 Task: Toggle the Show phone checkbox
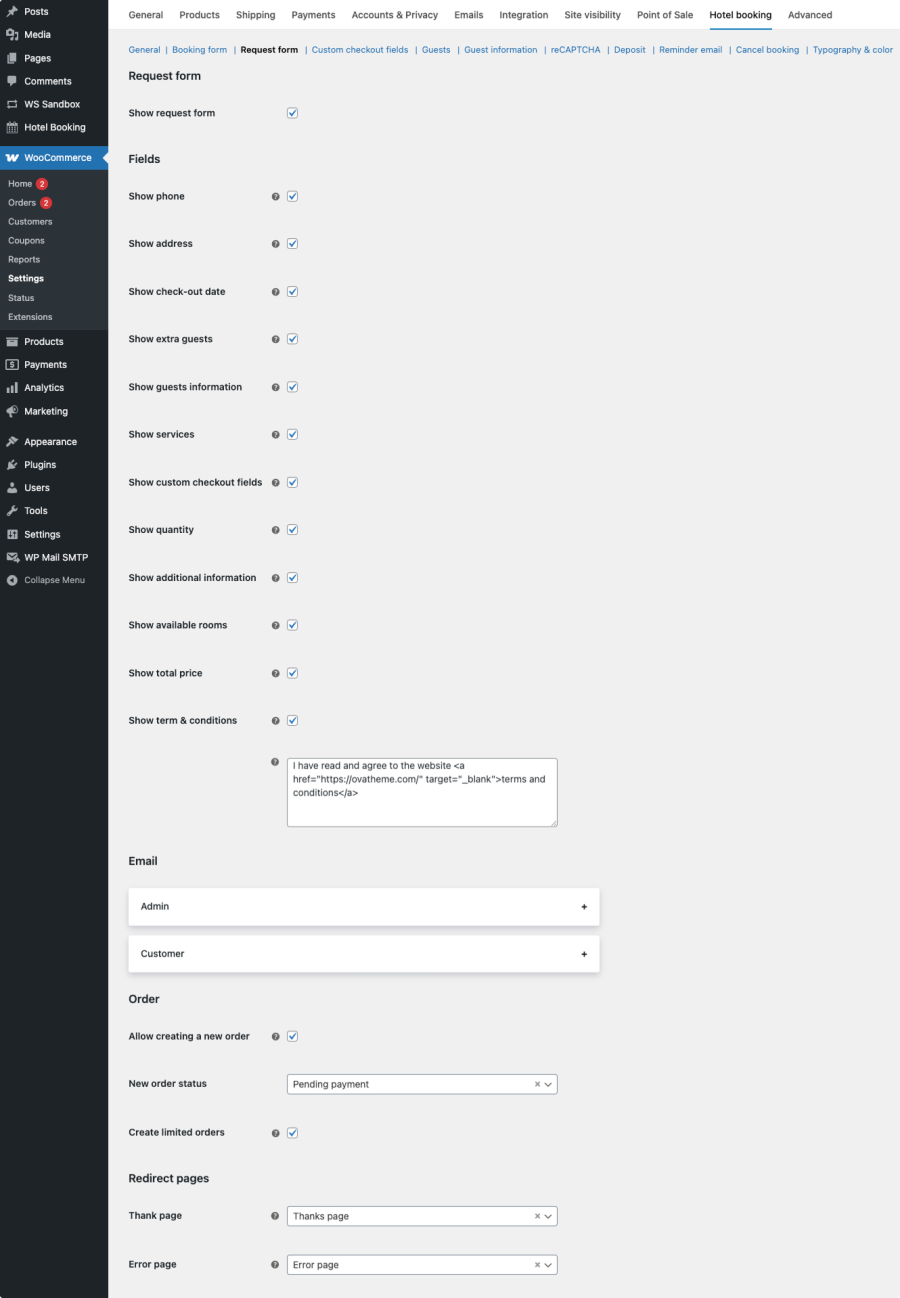(293, 197)
